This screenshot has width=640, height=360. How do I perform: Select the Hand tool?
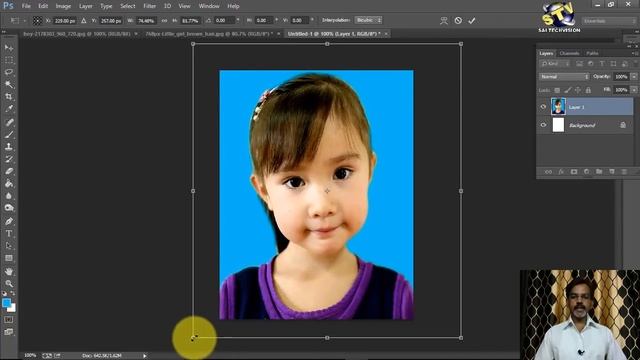pos(9,271)
